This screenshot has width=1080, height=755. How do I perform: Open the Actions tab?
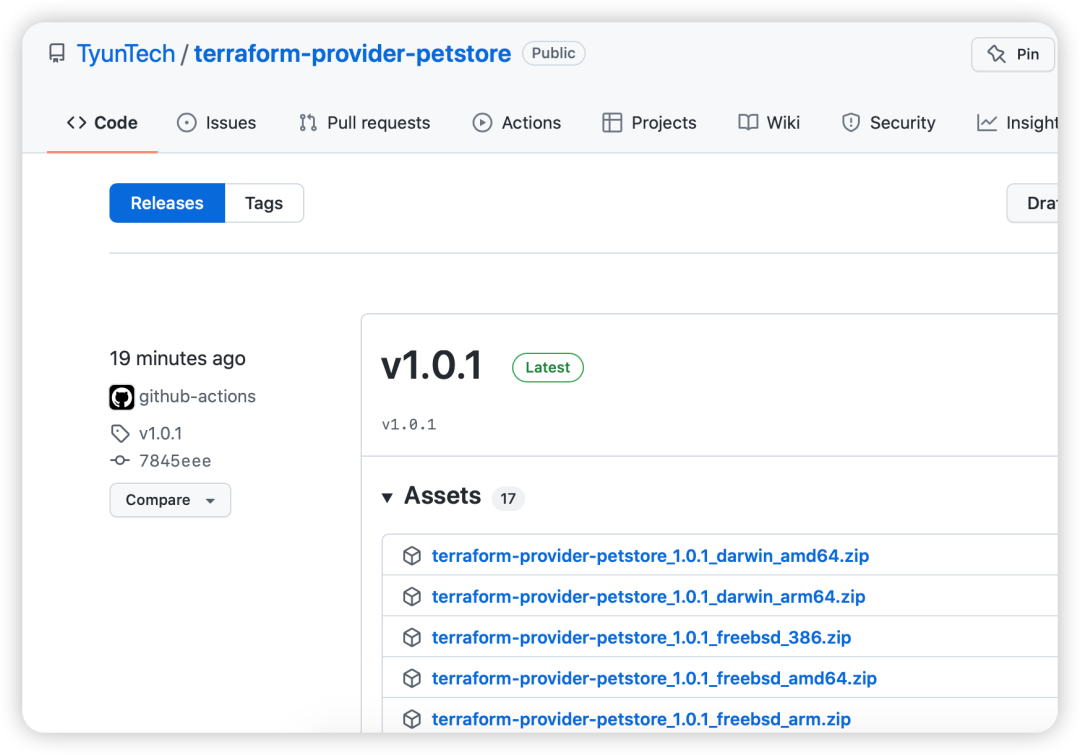pos(517,123)
